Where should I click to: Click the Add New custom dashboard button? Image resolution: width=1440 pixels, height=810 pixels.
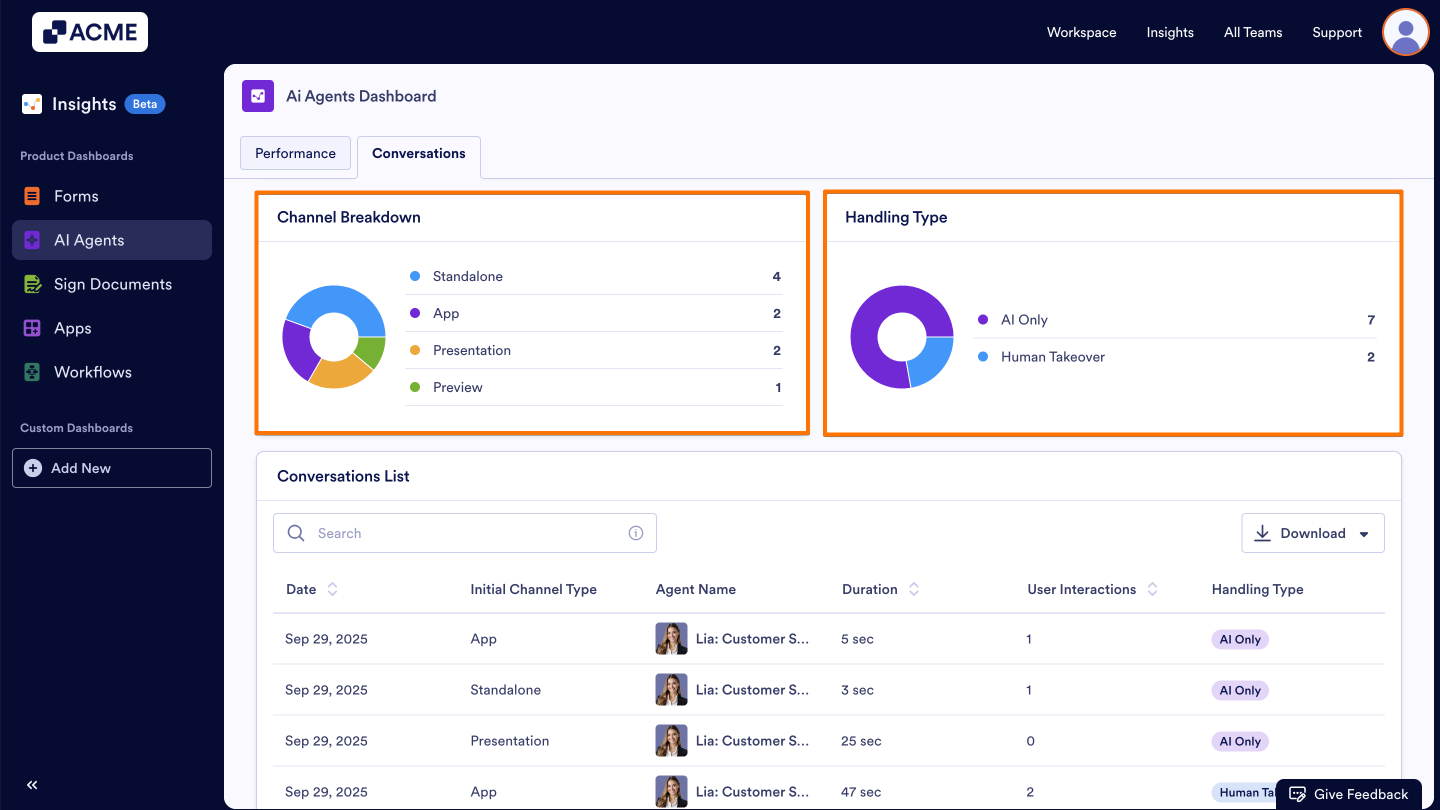point(111,467)
